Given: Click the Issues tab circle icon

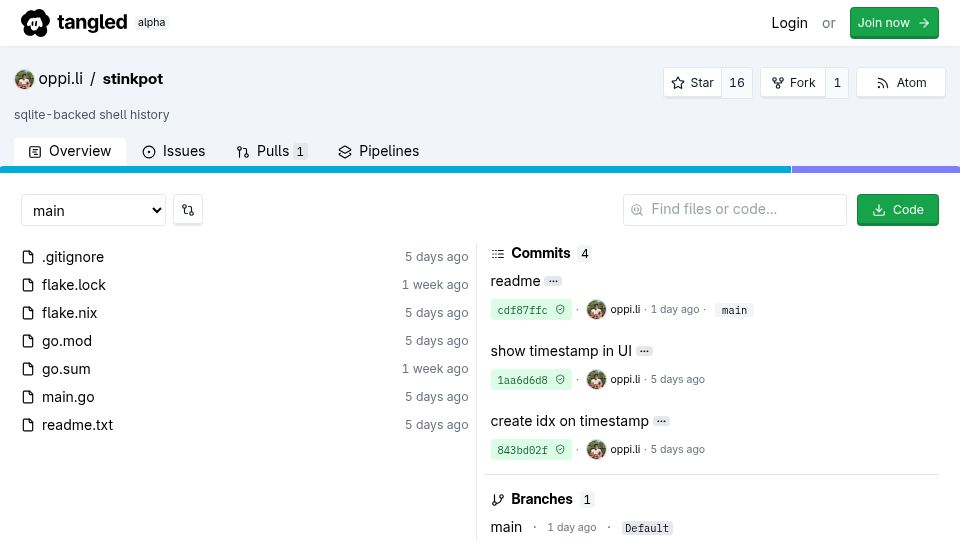Looking at the screenshot, I should coord(149,152).
